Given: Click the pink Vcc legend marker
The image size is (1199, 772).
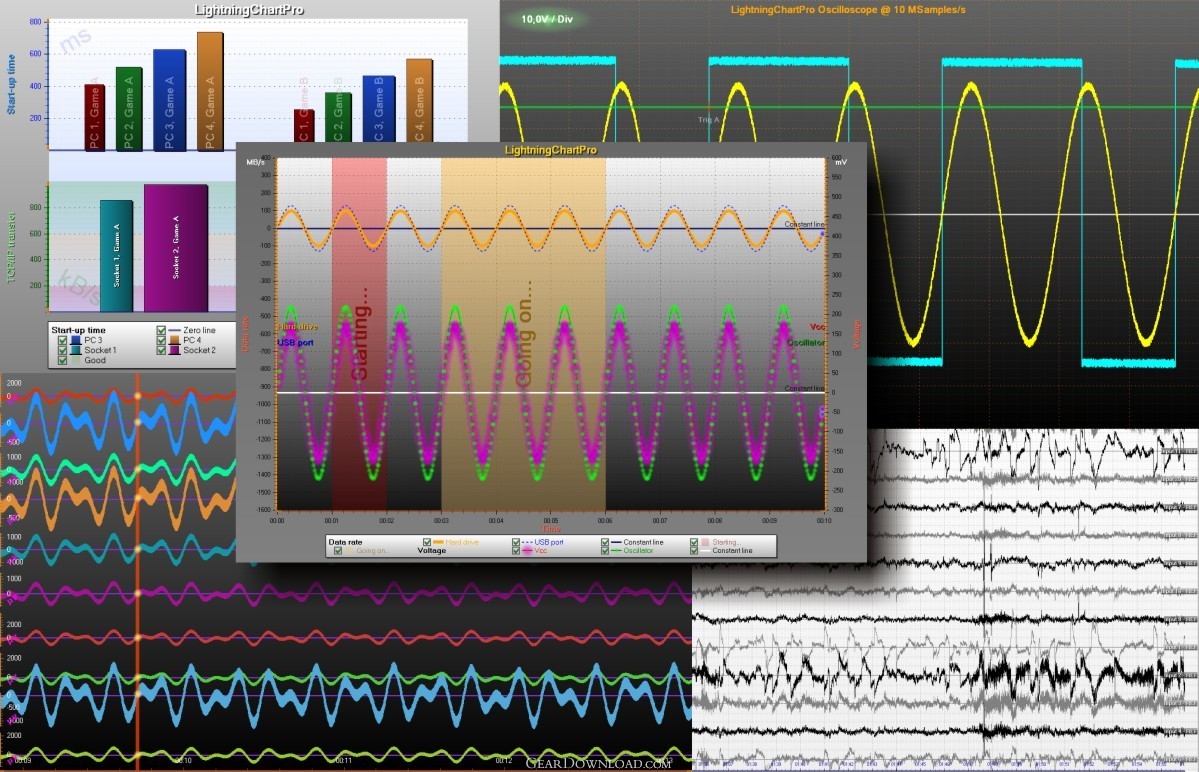Looking at the screenshot, I should tap(528, 550).
